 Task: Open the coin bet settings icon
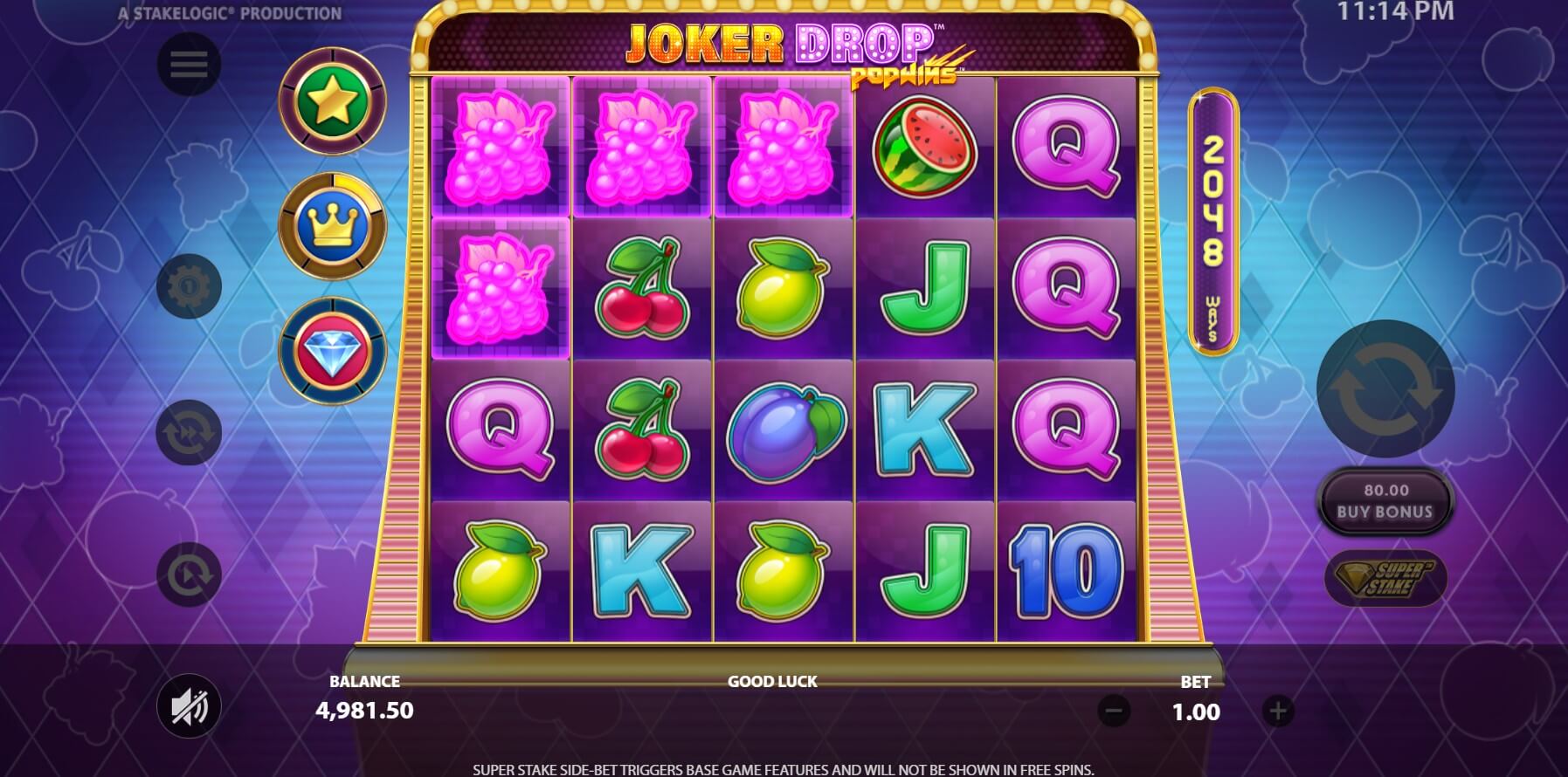click(x=189, y=286)
